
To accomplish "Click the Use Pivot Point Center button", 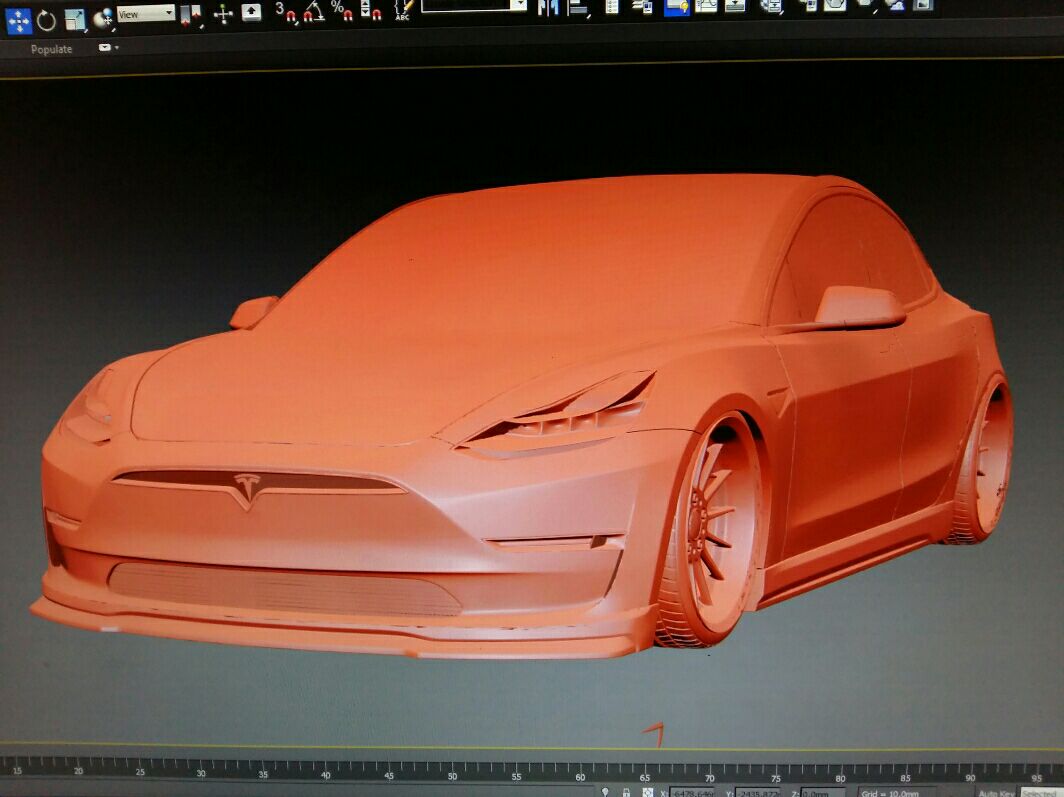I will [x=191, y=15].
